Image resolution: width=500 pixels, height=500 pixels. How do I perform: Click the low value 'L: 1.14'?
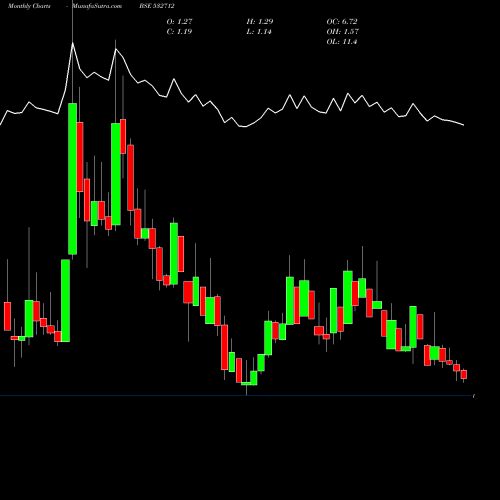(x=259, y=32)
